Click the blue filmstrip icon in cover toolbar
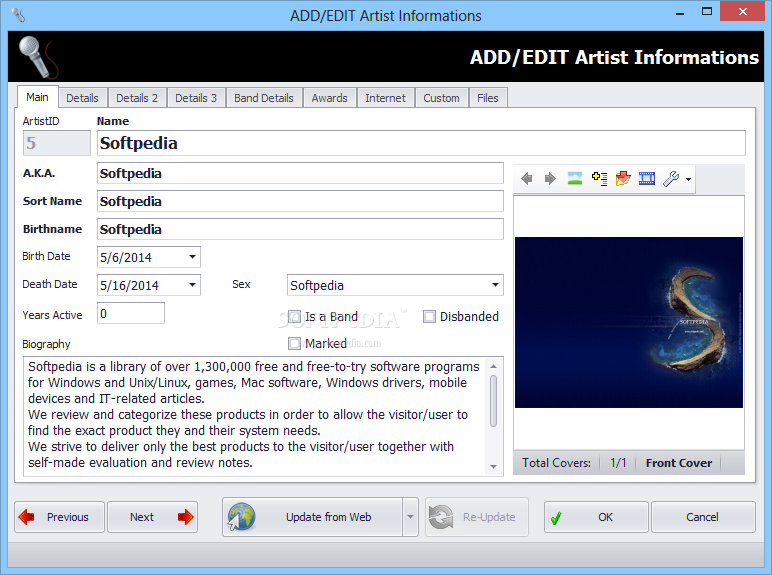Viewport: 772px width, 575px height. 646,178
